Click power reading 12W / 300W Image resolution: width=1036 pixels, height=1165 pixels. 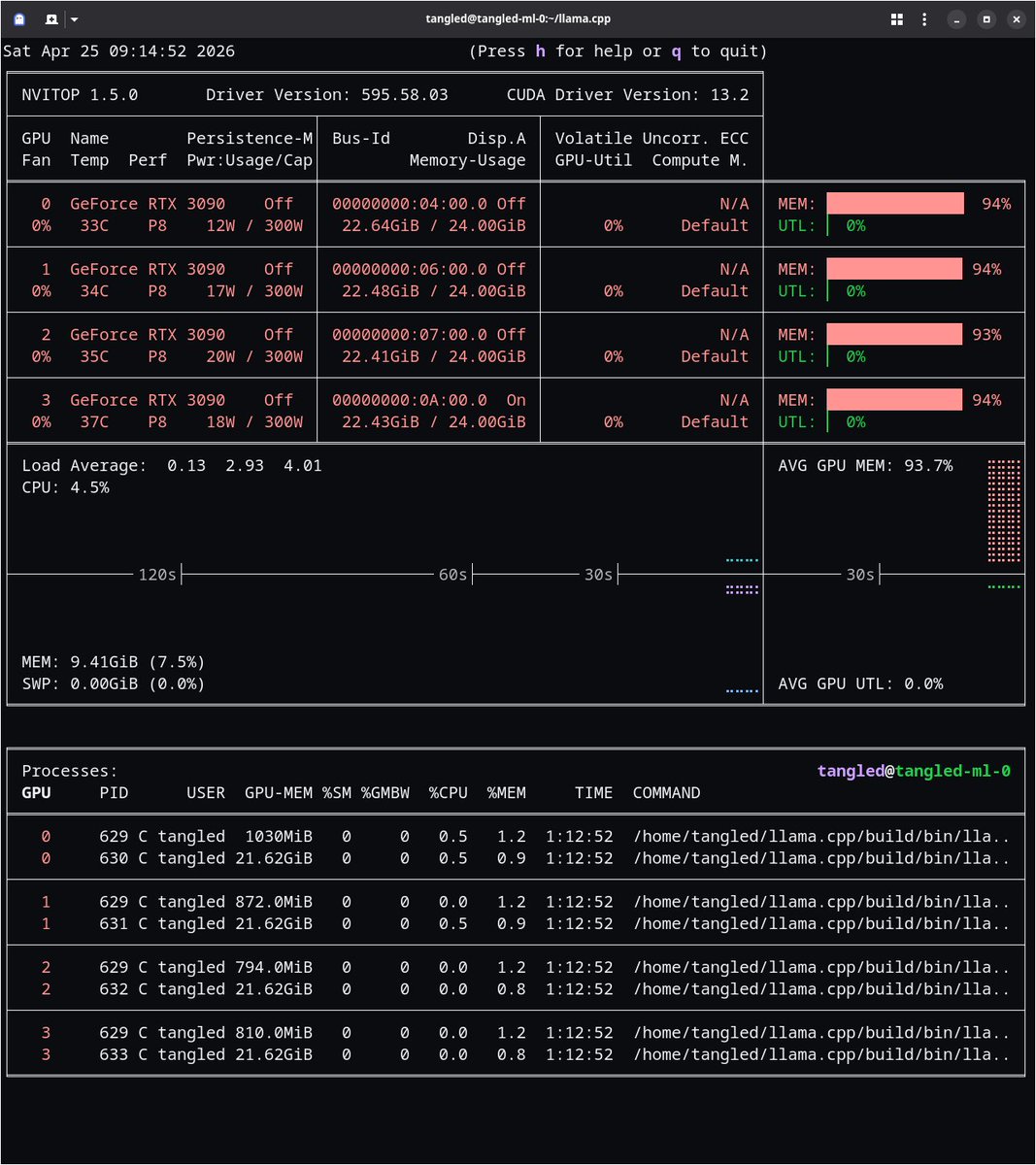[254, 226]
